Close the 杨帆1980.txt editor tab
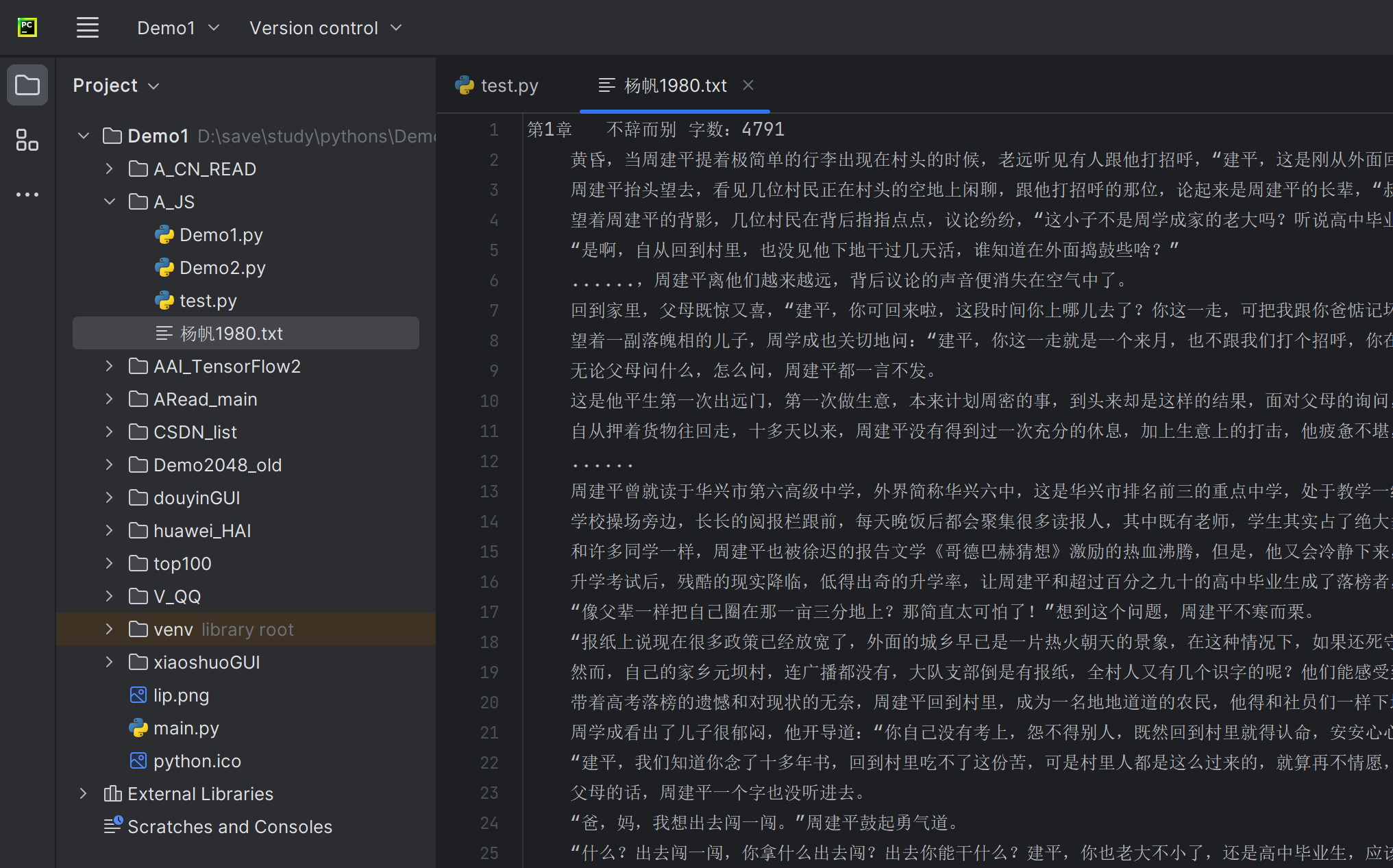 (748, 85)
